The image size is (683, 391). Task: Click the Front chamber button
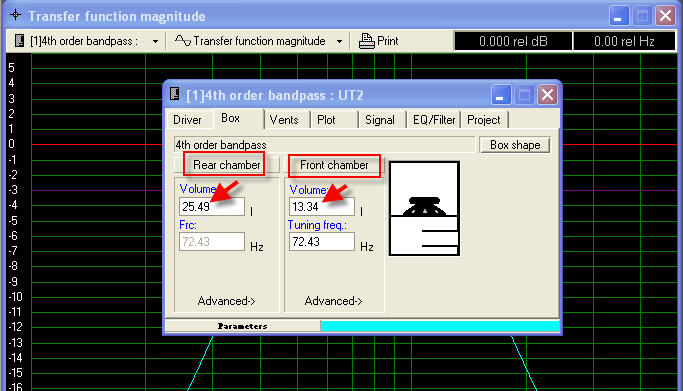[x=334, y=165]
